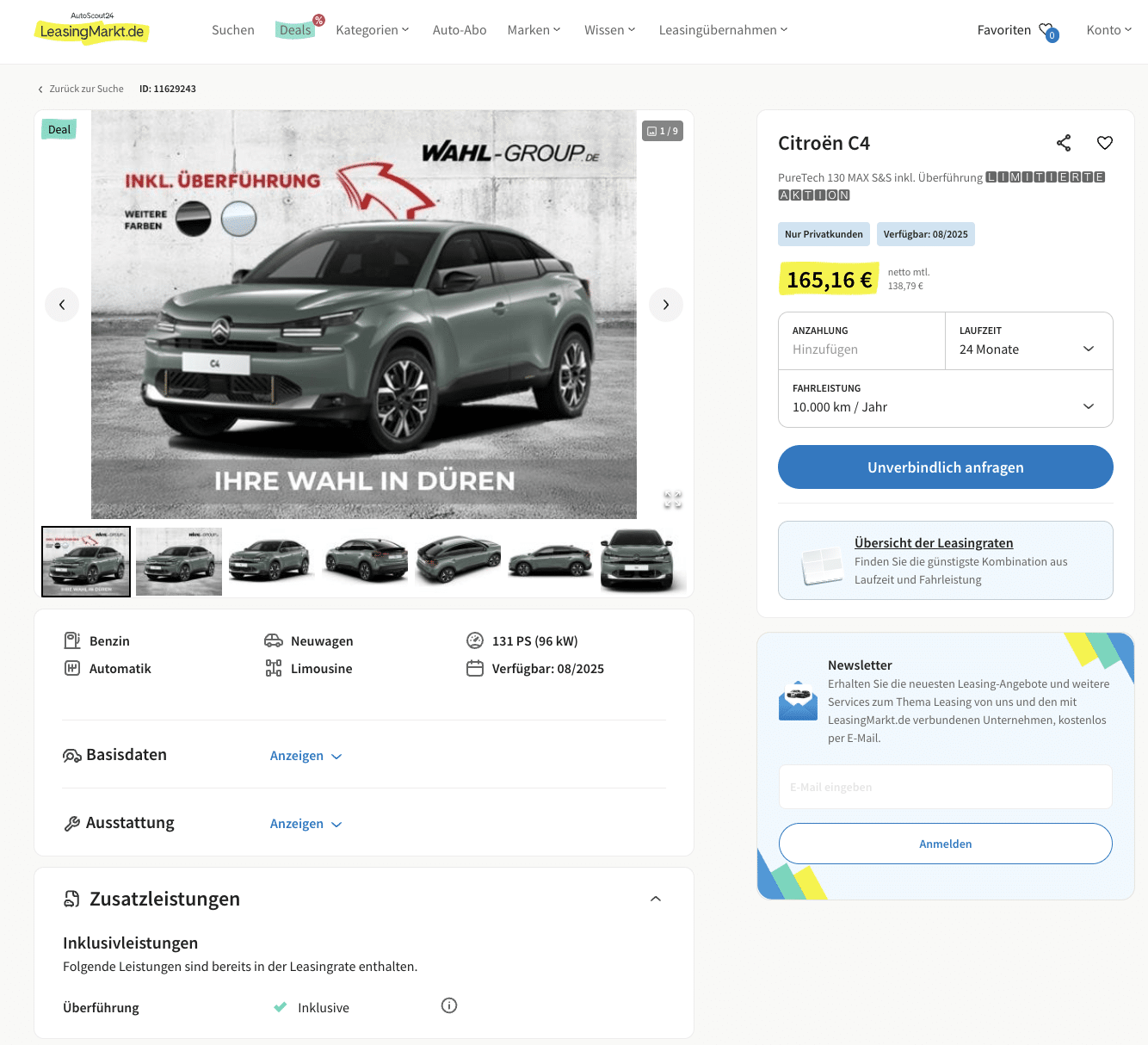
Task: Select the third gallery thumbnail side view
Action: click(272, 561)
